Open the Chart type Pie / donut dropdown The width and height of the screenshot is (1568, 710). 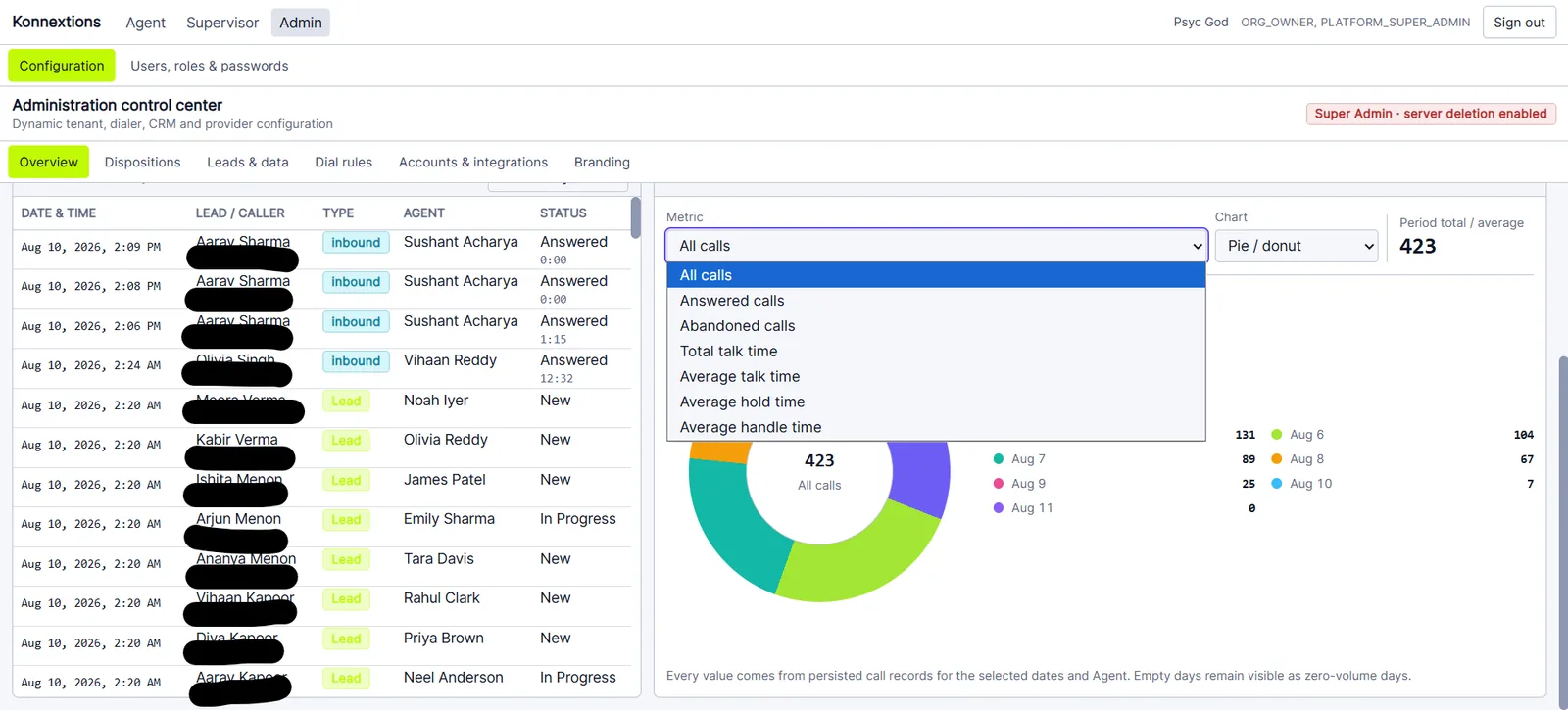pos(1297,246)
